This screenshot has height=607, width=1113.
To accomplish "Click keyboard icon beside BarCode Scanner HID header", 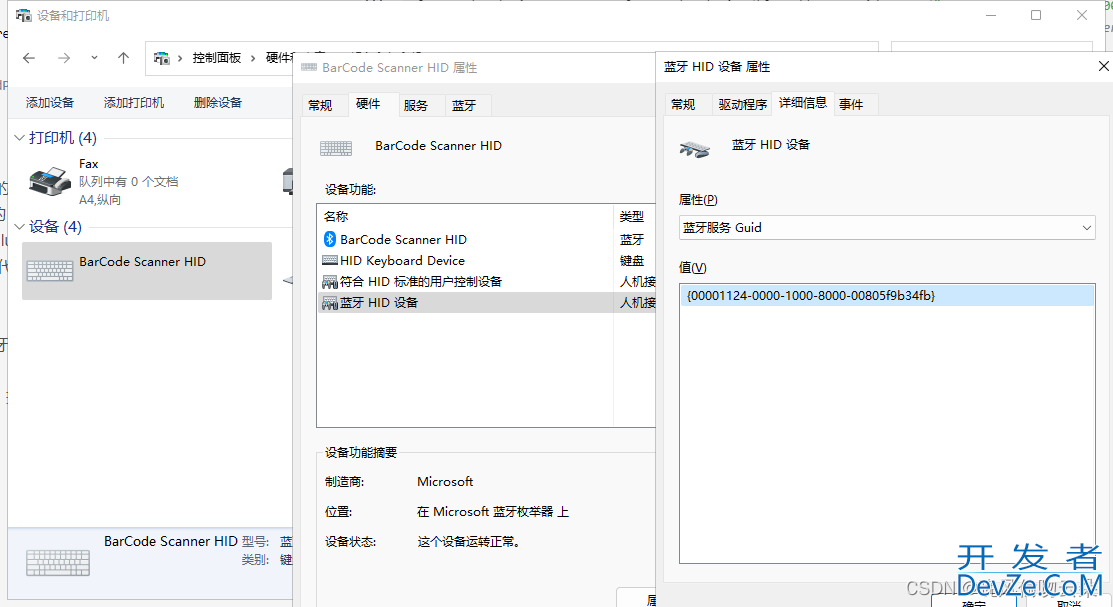I will tap(336, 148).
